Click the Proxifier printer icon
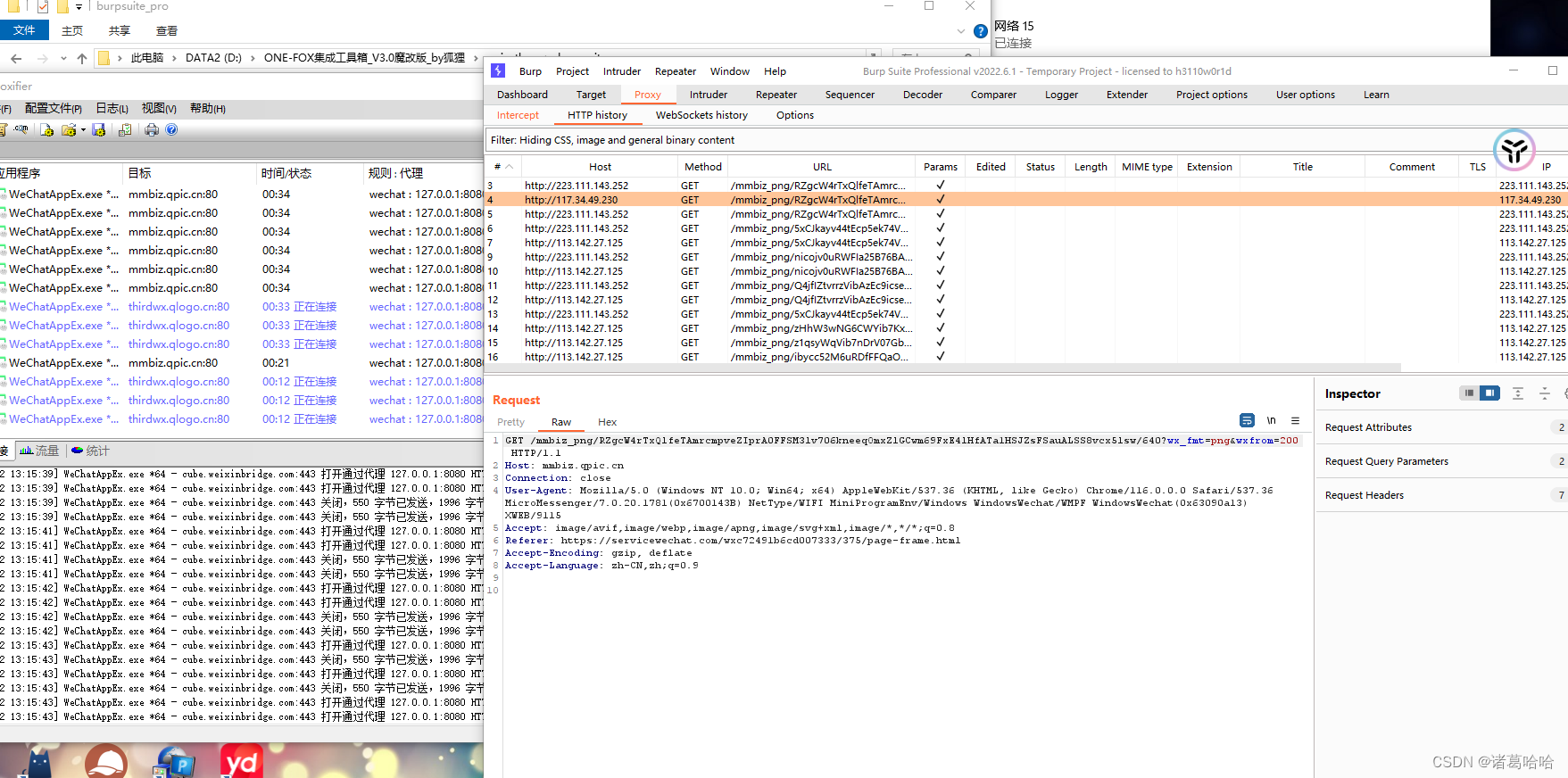The width and height of the screenshot is (1568, 778). 152,130
